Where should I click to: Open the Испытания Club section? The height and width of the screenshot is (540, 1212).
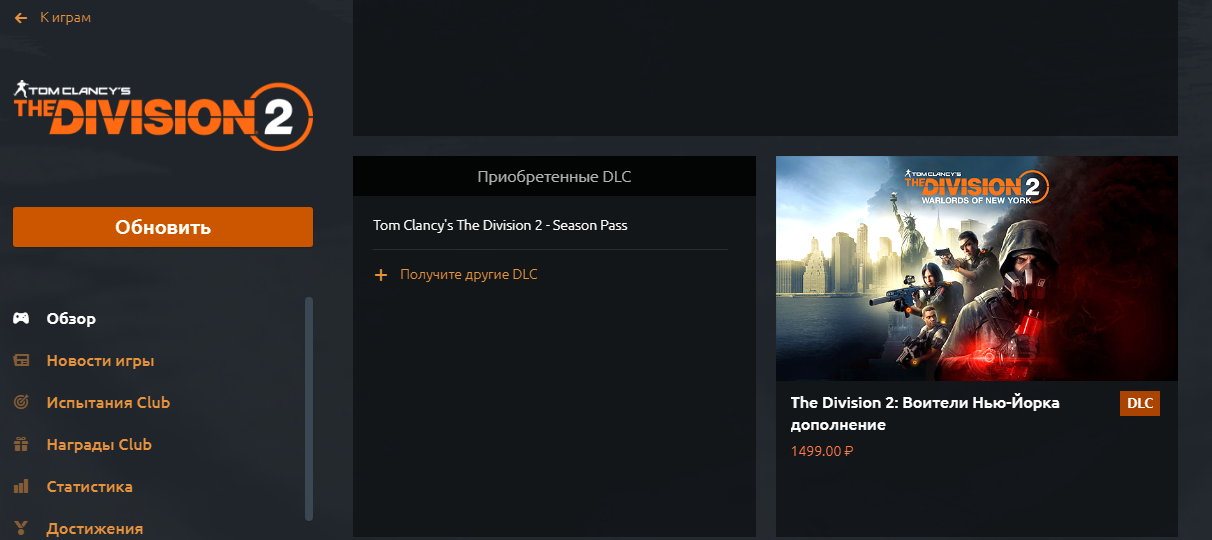[108, 403]
